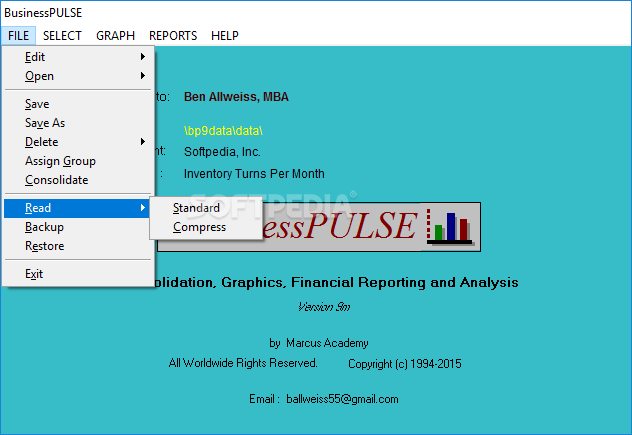Click the bar chart logo icon
Viewport: 632px width, 435px height.
pos(450,227)
